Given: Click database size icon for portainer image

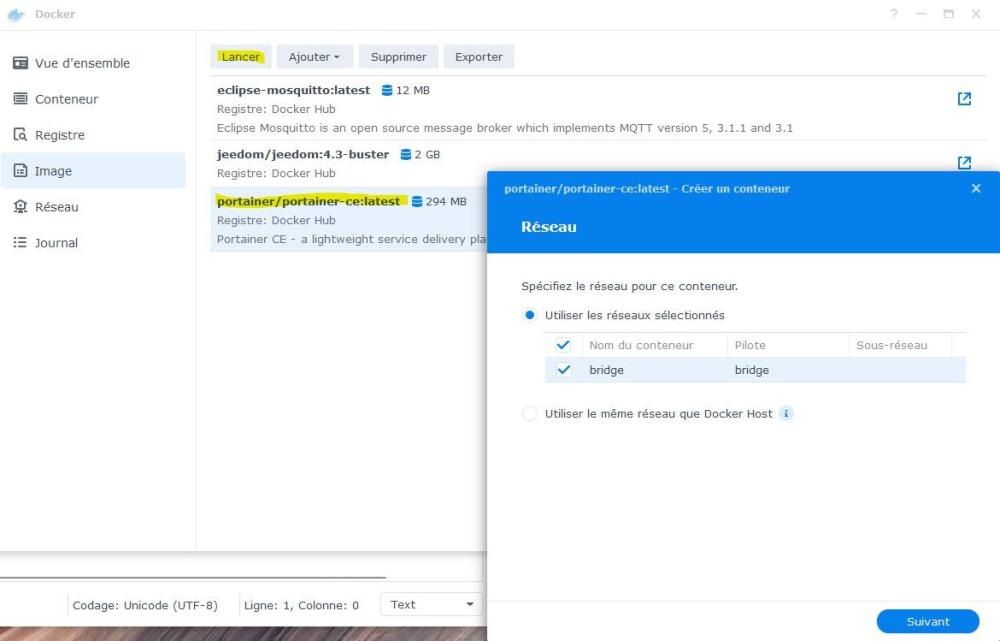Looking at the screenshot, I should click(416, 202).
